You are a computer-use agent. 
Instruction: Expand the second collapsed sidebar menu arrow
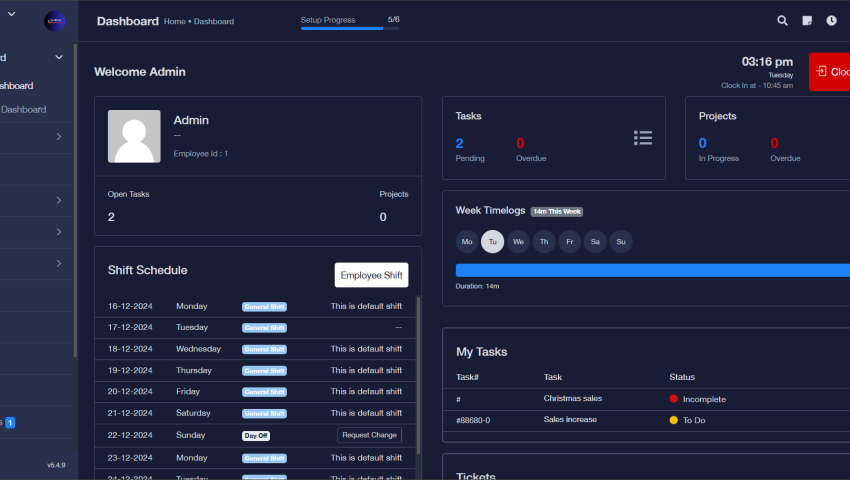pyautogui.click(x=59, y=200)
